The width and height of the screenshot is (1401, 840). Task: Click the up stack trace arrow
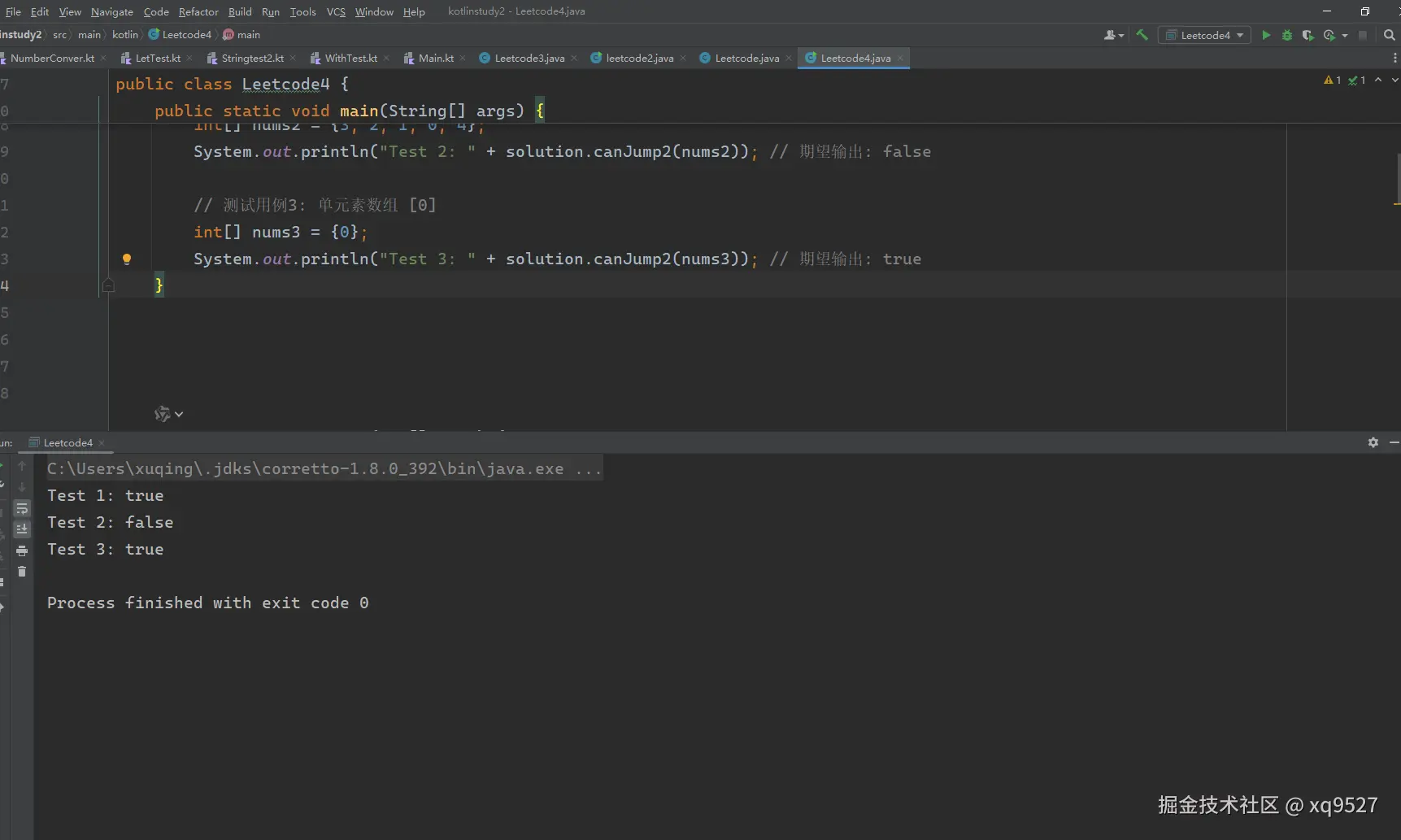pos(22,466)
